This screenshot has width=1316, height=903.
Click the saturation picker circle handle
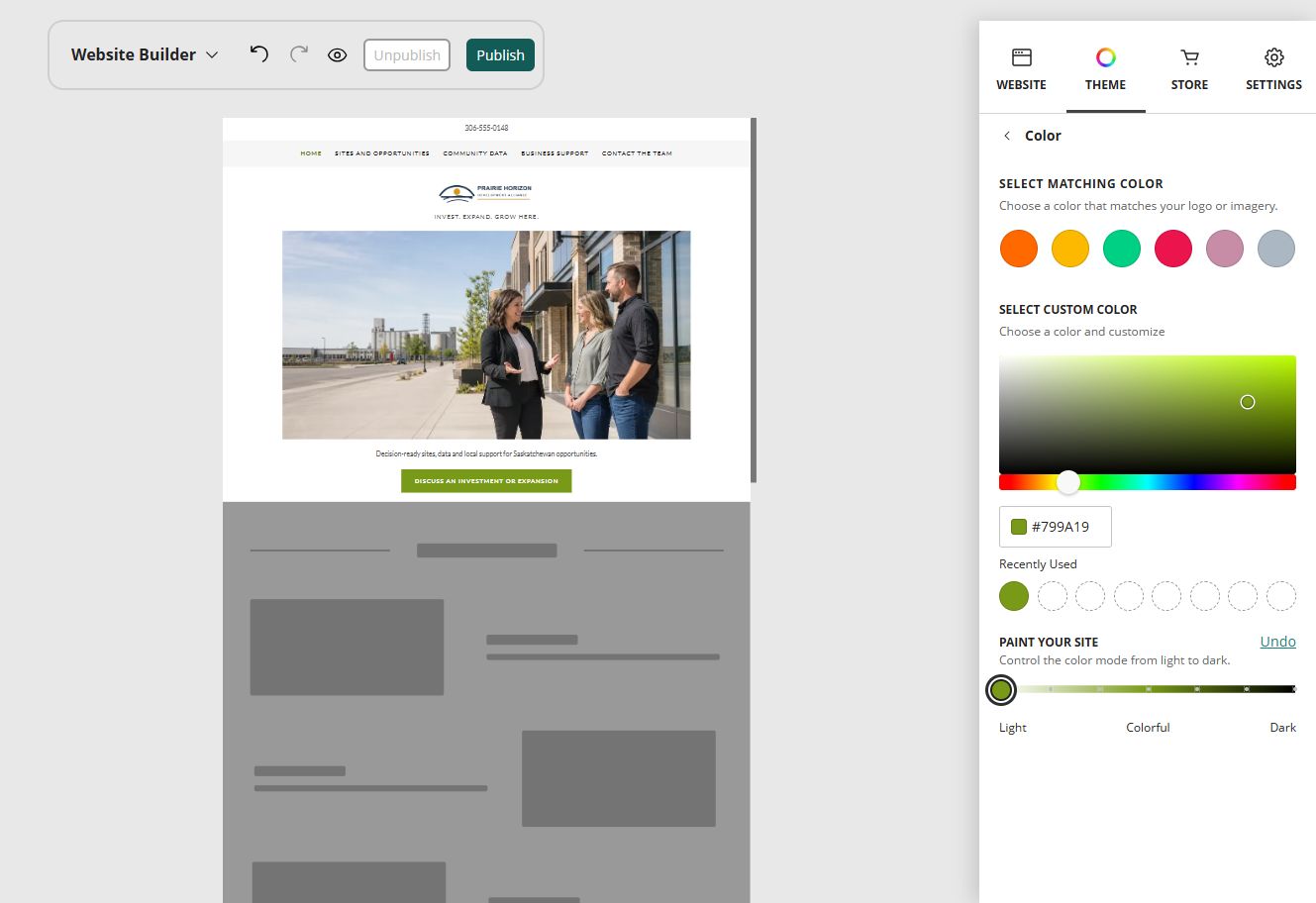1248,402
